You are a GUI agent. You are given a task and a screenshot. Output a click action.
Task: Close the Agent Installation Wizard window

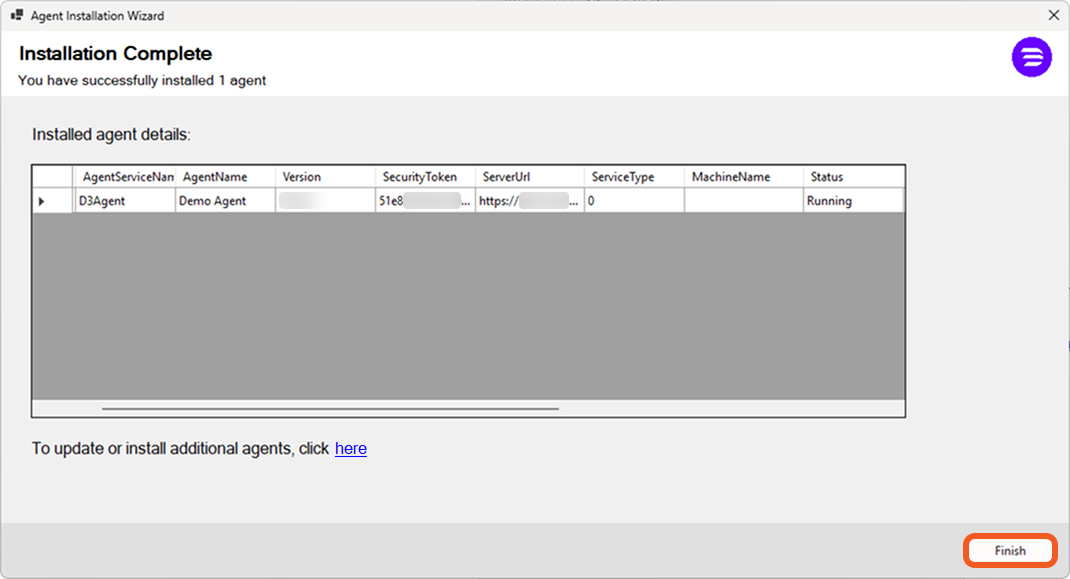1054,15
